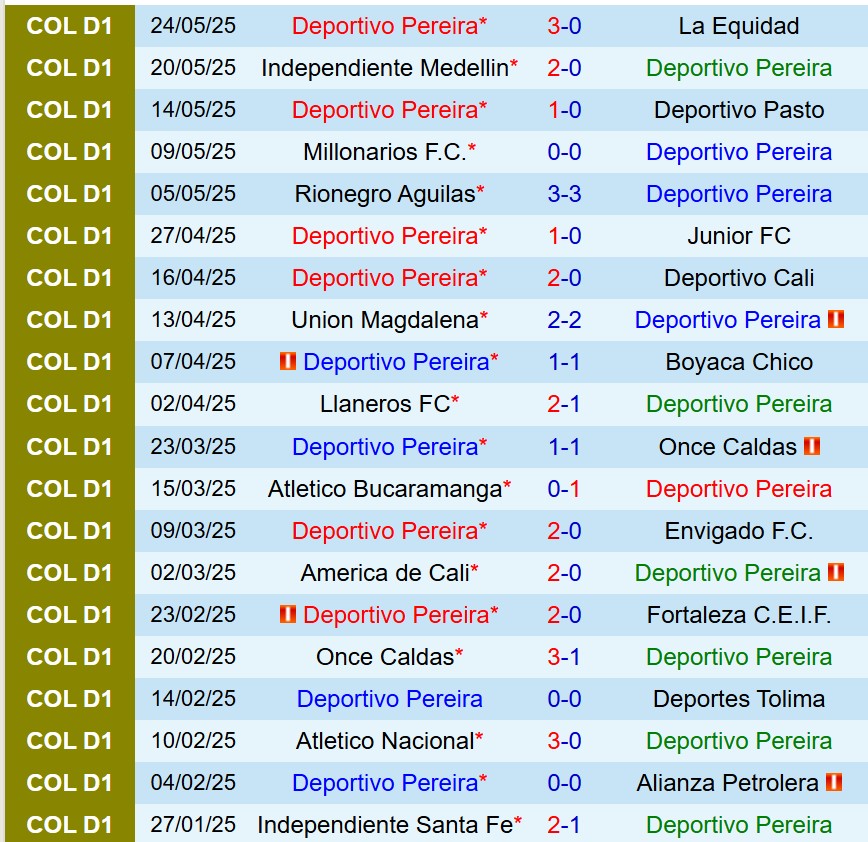Click the Millonarios F.C. team name
Screen dimensions: 868x842
[x=384, y=152]
